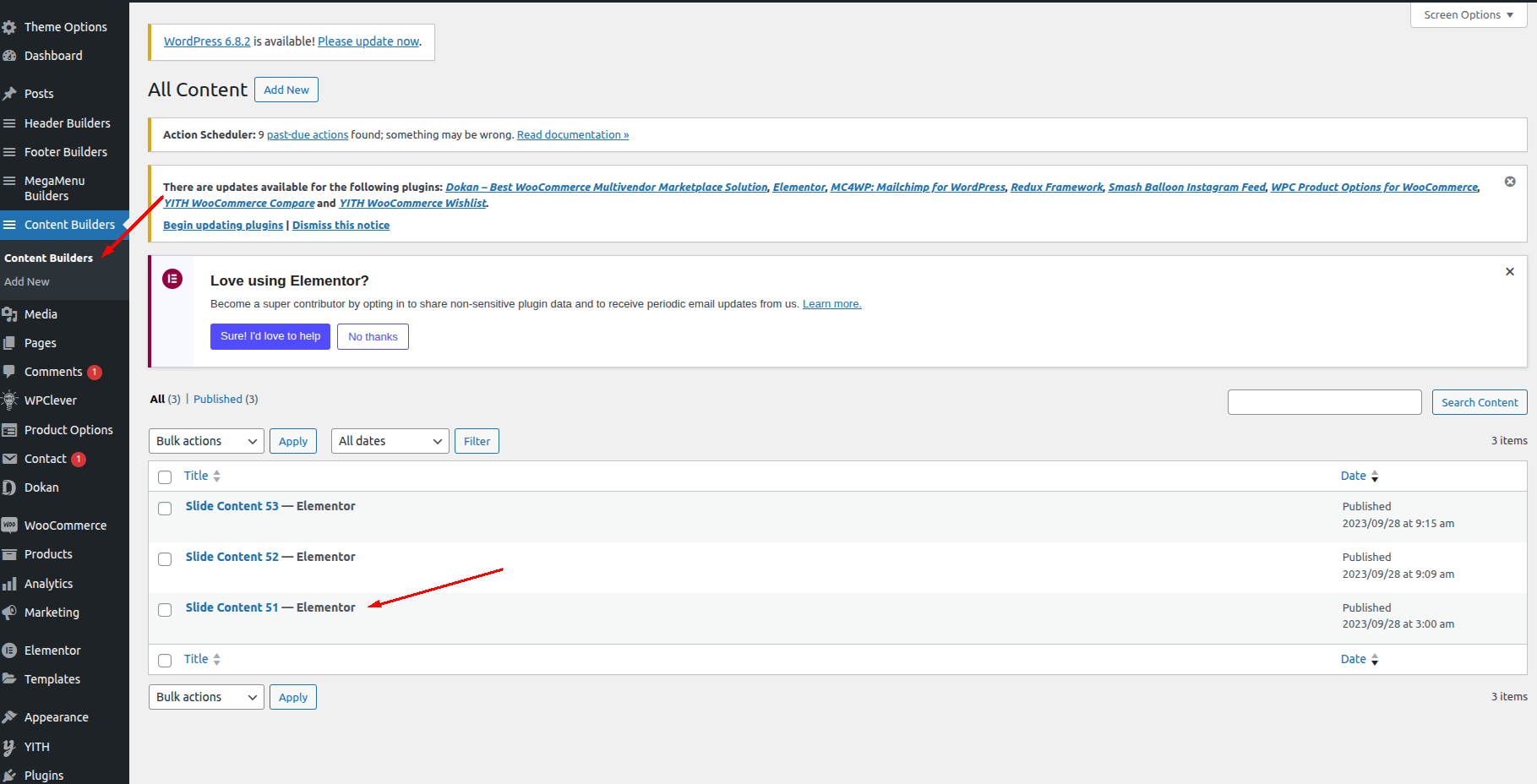Image resolution: width=1537 pixels, height=784 pixels.
Task: Open Slide Content 51 title link
Action: (x=232, y=607)
